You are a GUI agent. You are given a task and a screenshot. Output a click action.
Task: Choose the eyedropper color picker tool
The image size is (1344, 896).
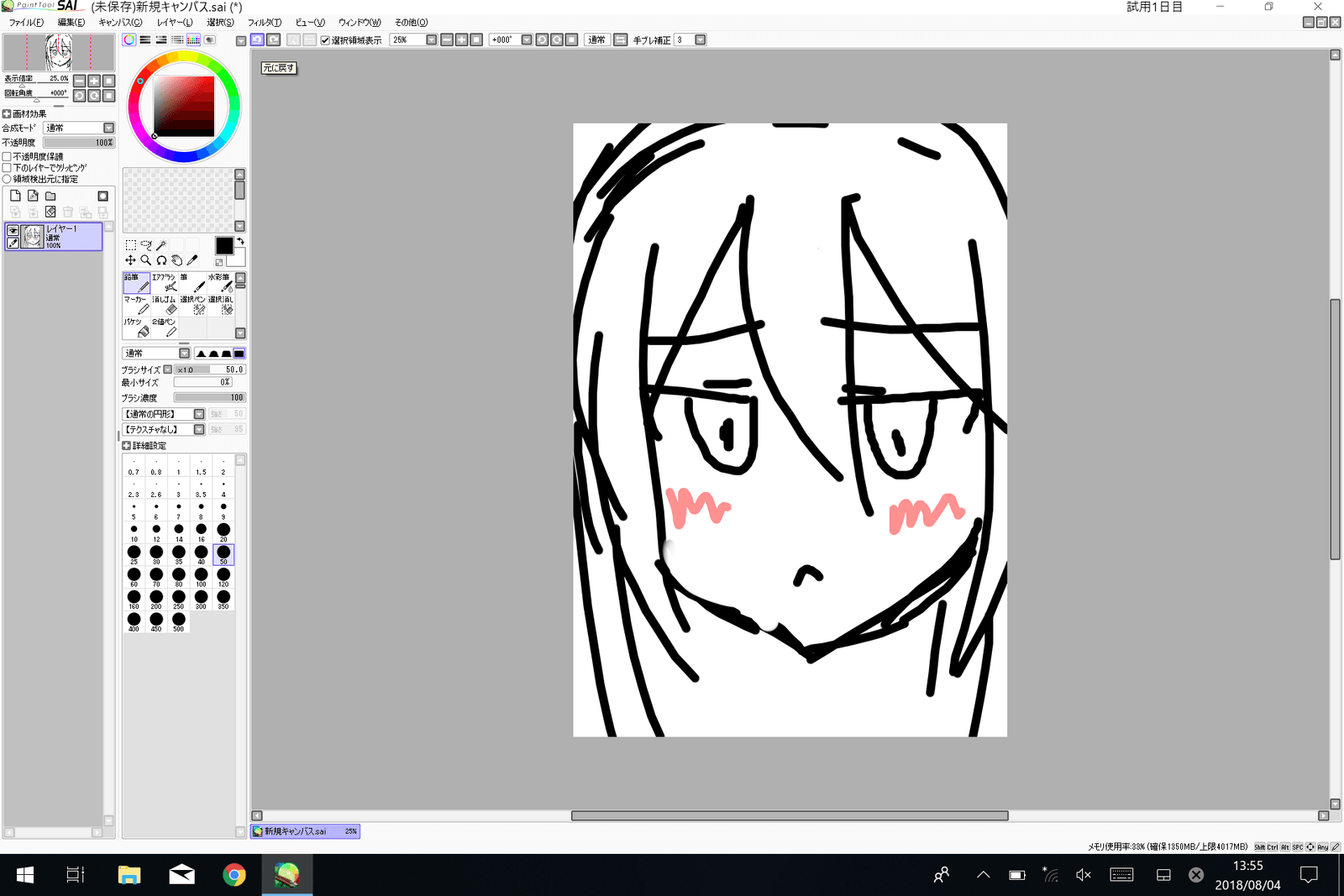coord(192,260)
